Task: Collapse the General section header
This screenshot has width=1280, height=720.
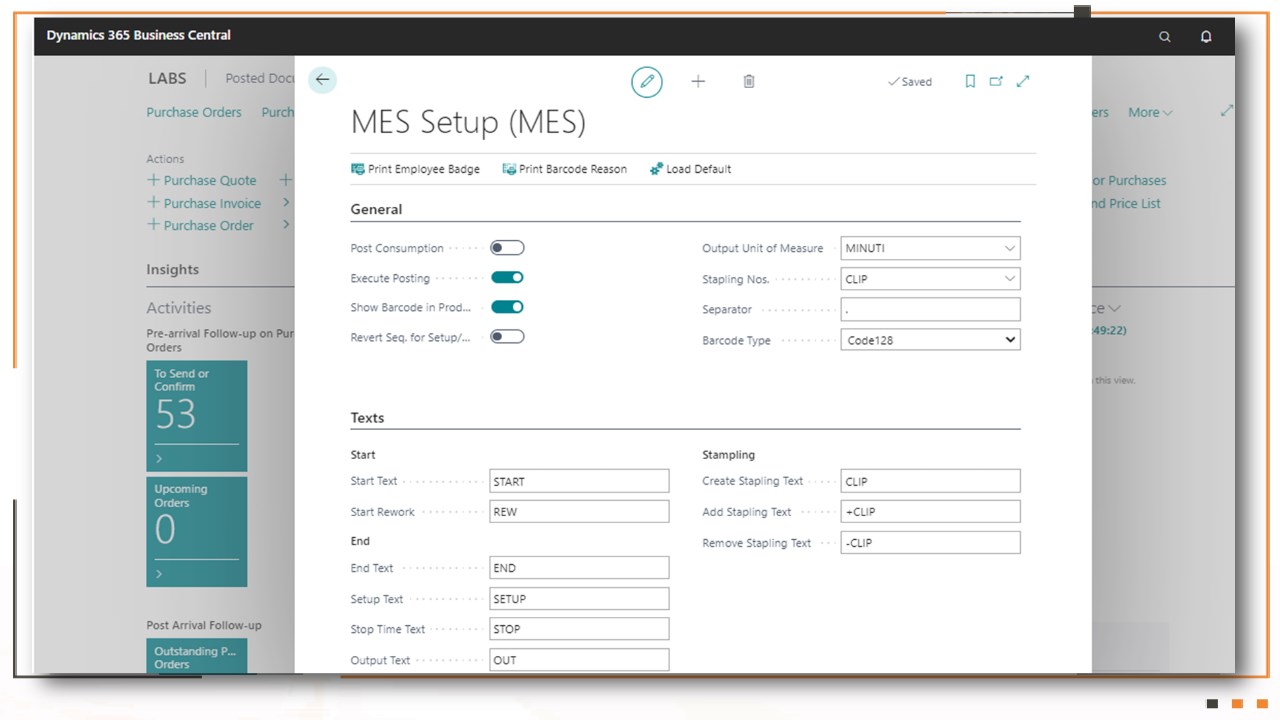Action: 376,209
